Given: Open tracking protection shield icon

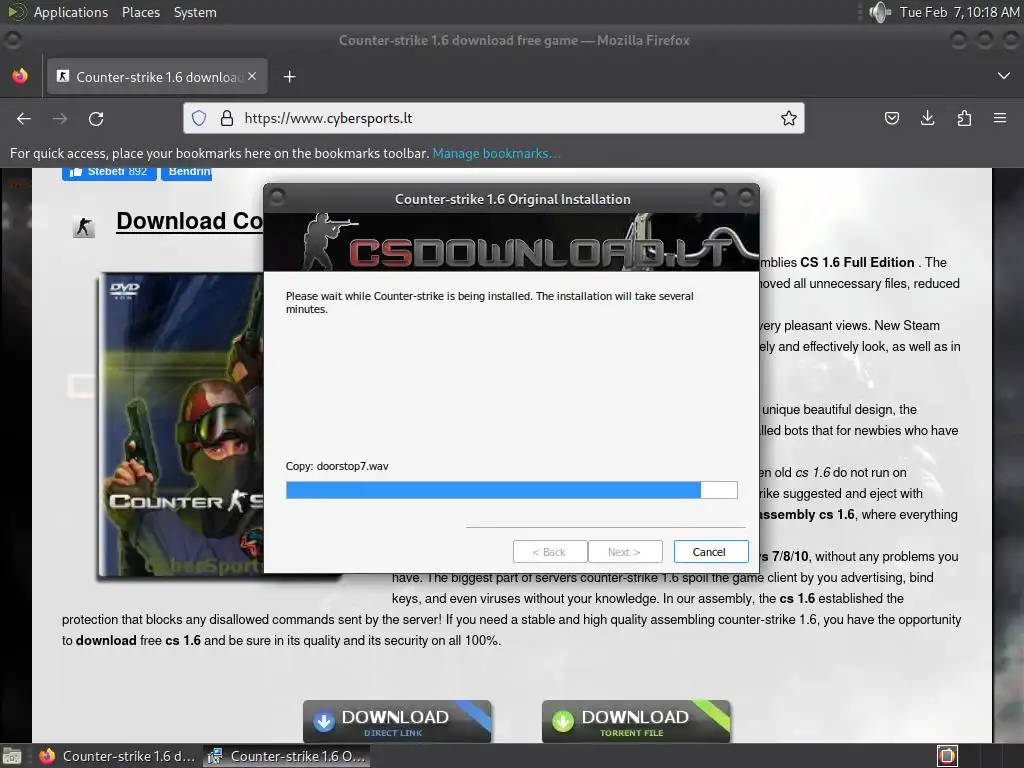Looking at the screenshot, I should coord(199,118).
